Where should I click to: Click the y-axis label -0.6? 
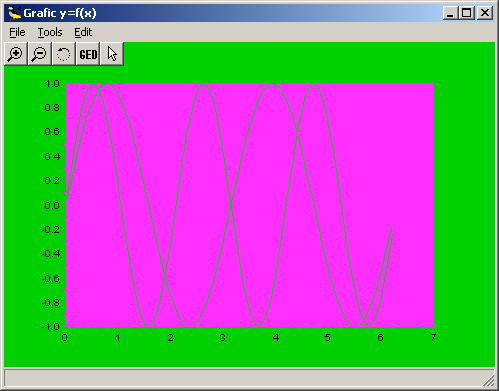[51, 278]
